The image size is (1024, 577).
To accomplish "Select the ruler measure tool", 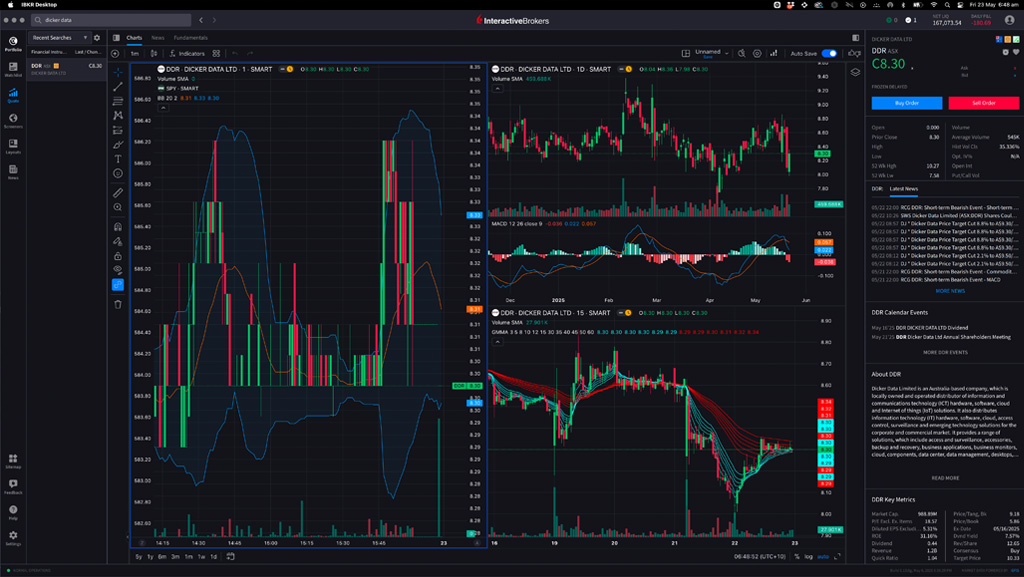I will (x=118, y=193).
